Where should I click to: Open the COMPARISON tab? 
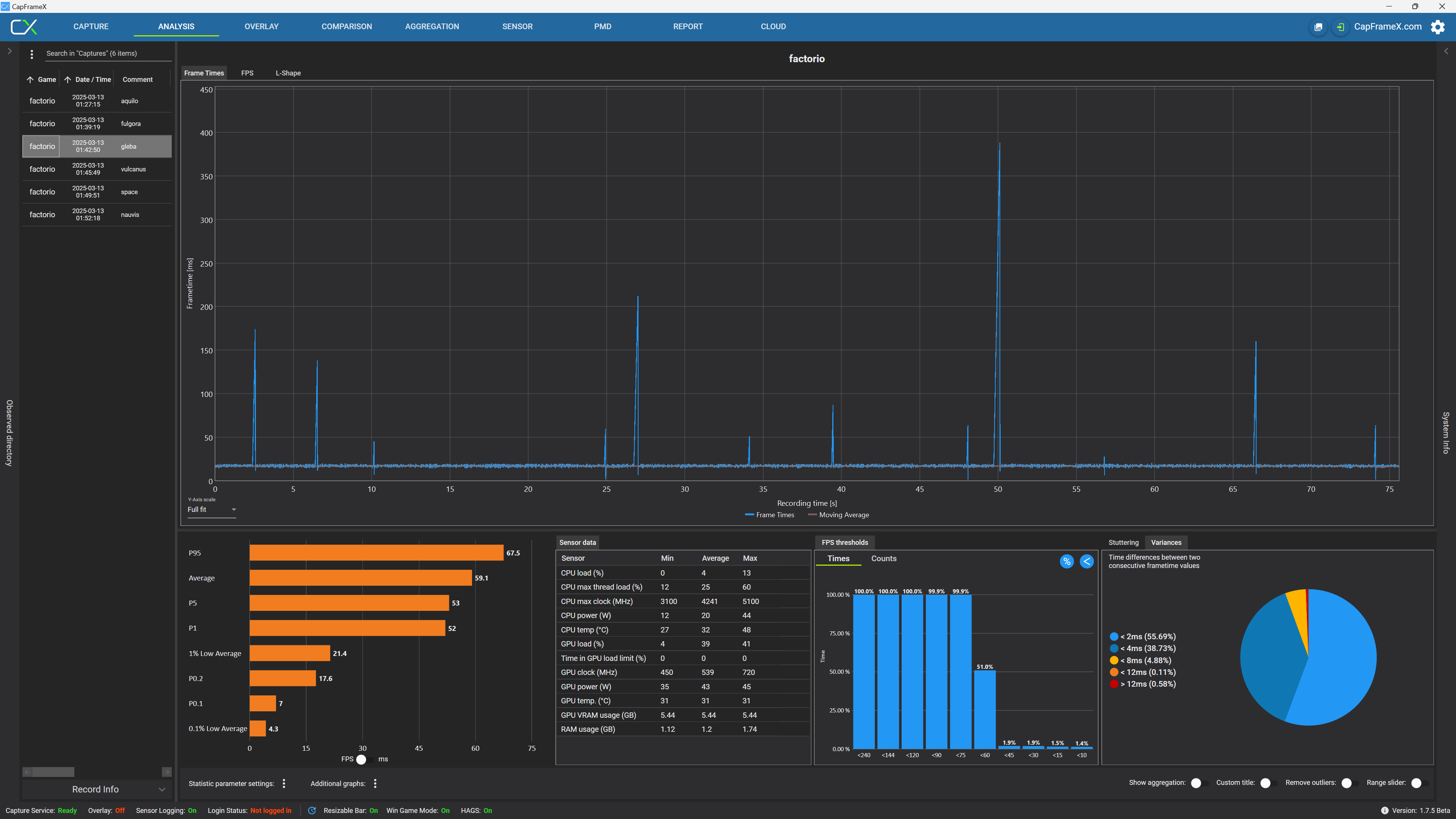coord(347,27)
